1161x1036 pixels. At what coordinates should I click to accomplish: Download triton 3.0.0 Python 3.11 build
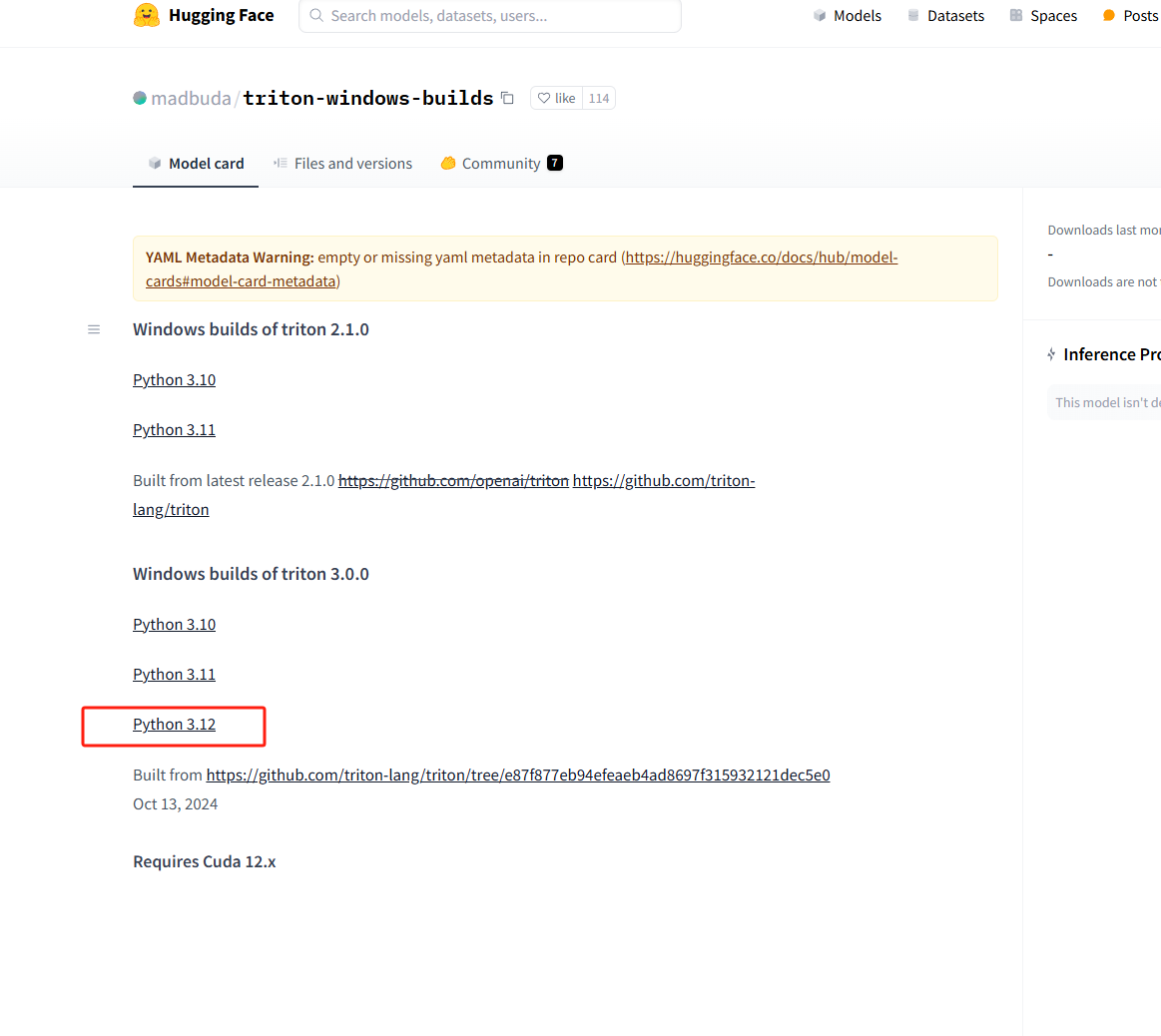(174, 675)
